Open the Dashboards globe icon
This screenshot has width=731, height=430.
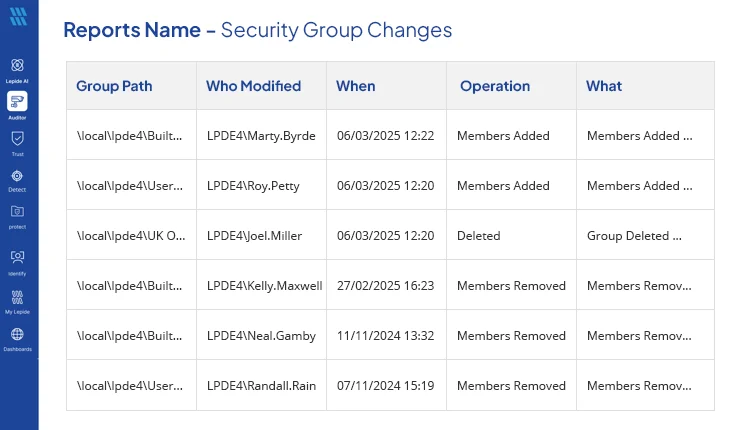coord(17,334)
